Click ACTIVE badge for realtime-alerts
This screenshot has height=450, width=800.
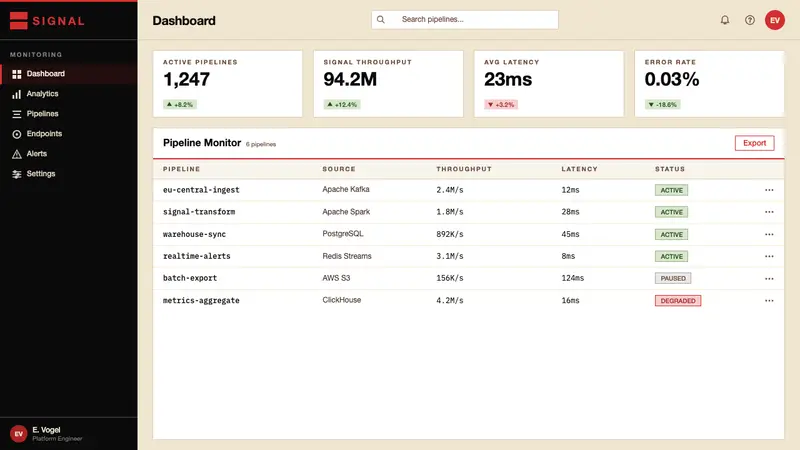pos(671,257)
